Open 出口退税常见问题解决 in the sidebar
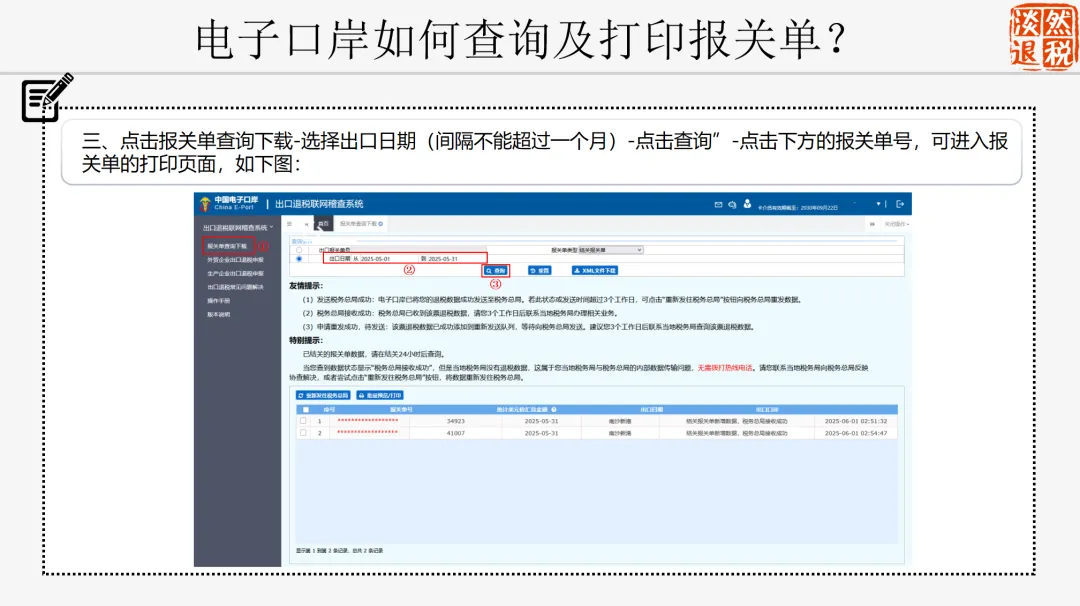Screen dimensions: 1080x606 click(236, 287)
